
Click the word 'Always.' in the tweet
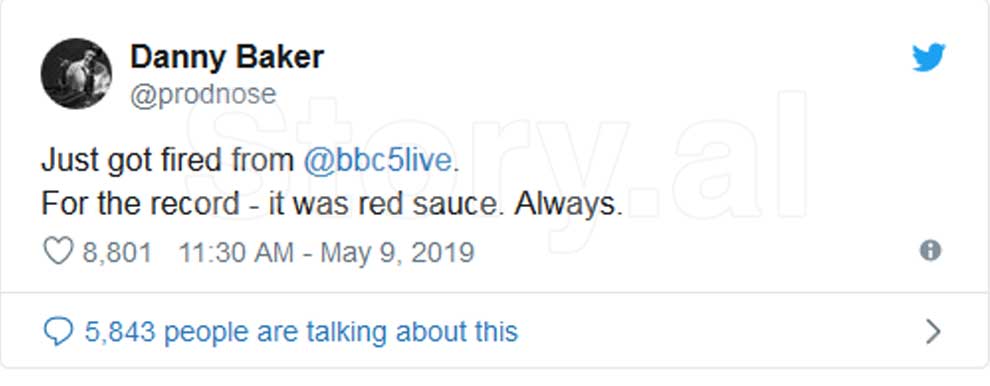click(x=568, y=205)
